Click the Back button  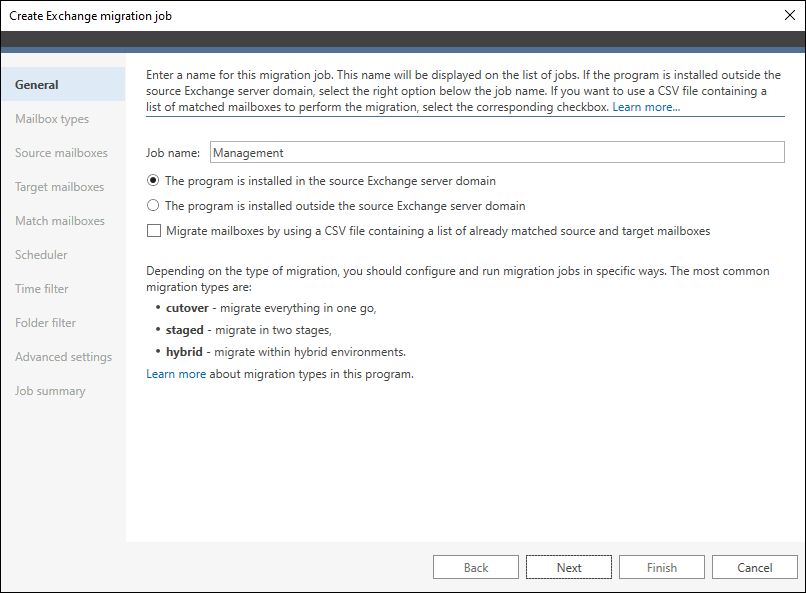(x=475, y=567)
